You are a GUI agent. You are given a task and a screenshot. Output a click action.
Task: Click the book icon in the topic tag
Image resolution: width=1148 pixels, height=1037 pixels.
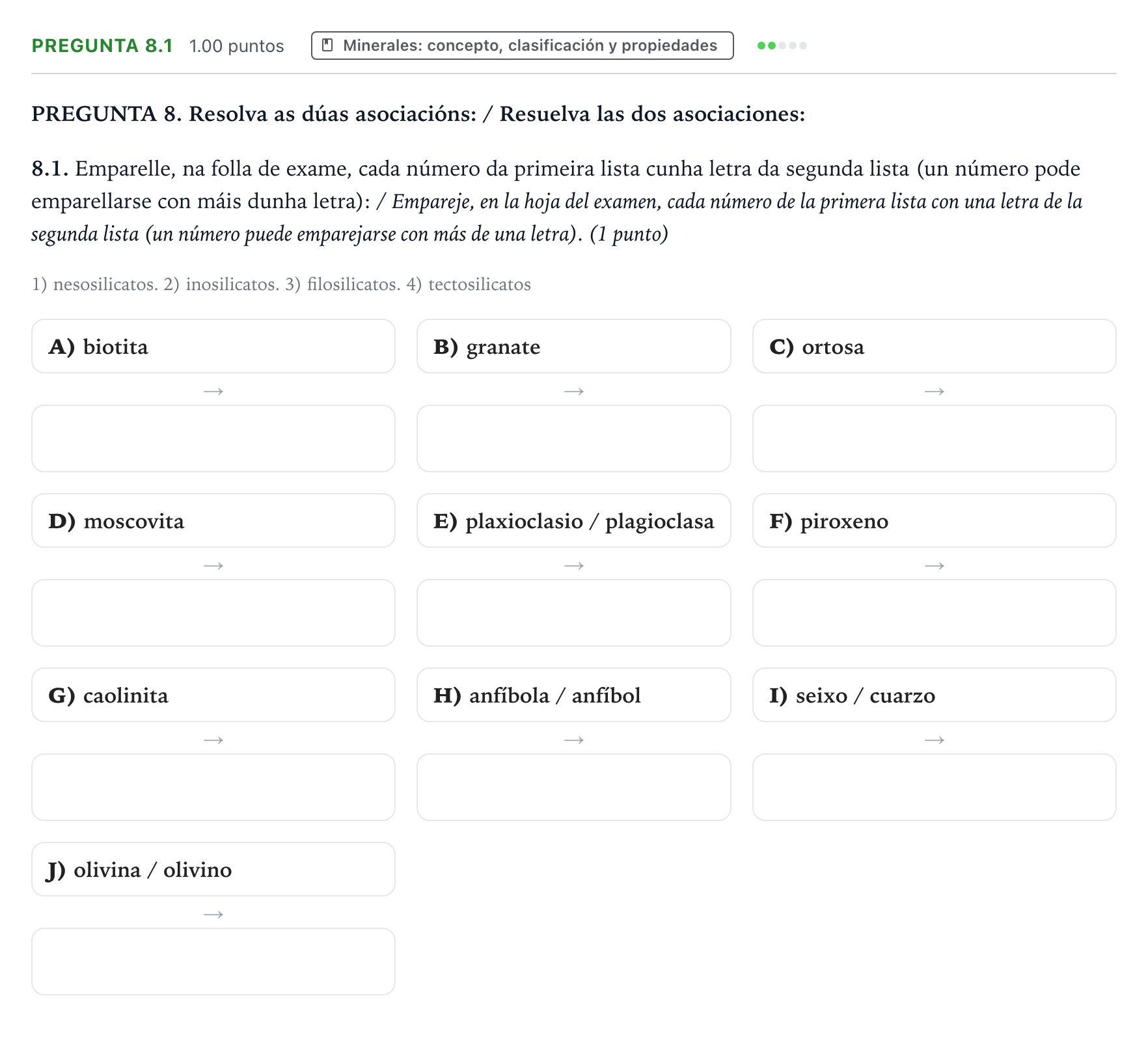pyautogui.click(x=328, y=45)
